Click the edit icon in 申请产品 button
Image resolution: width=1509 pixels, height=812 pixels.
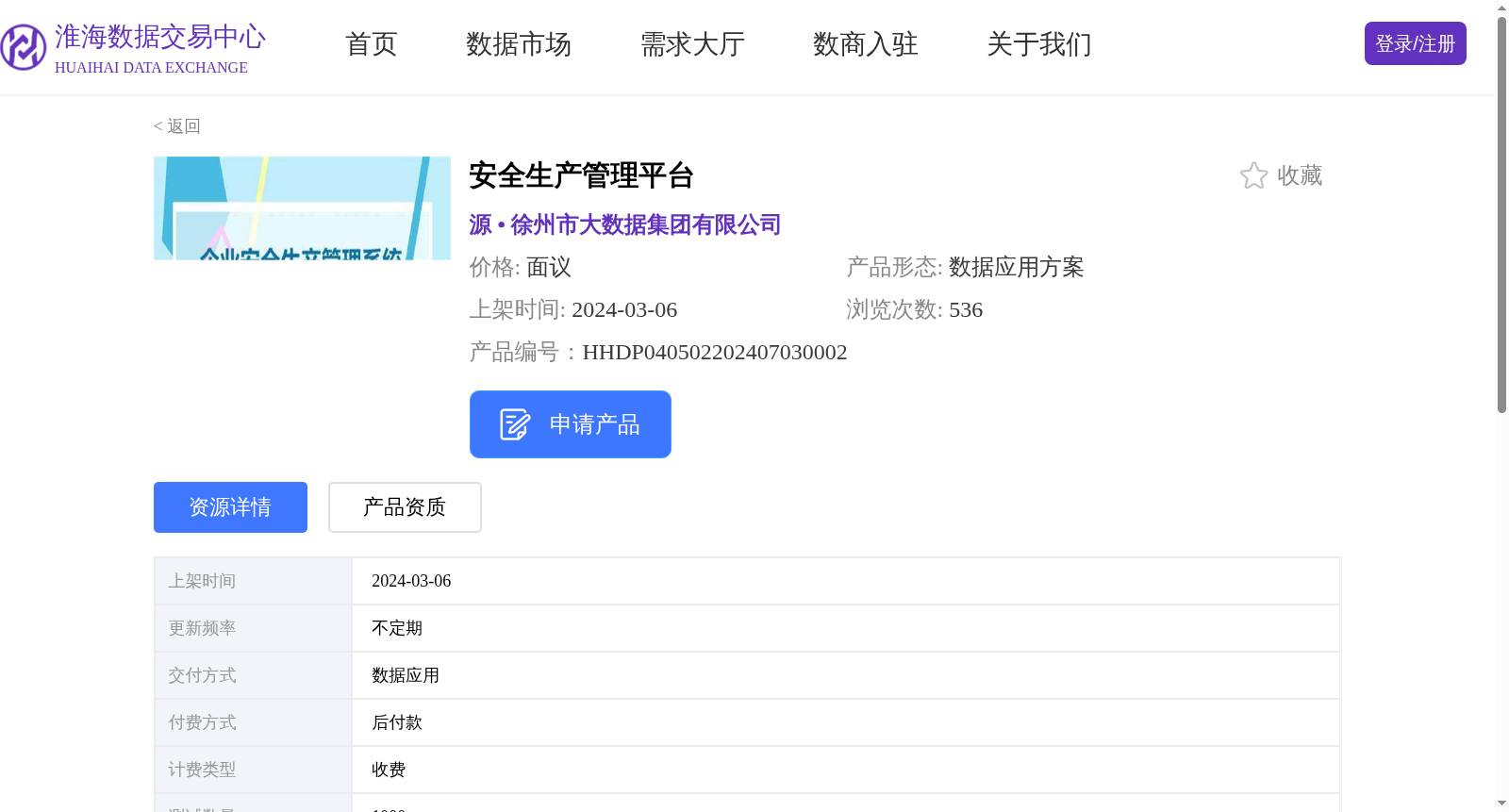515,424
